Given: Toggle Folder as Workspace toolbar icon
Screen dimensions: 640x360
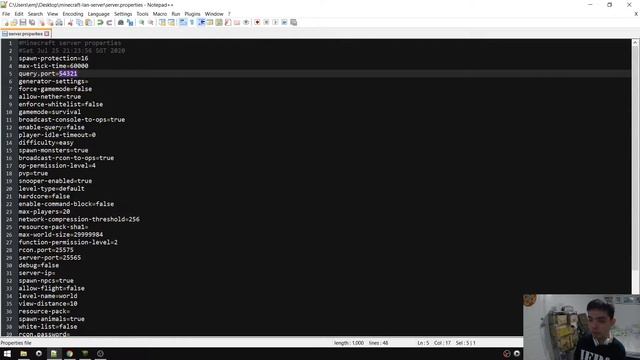Looking at the screenshot, I should (x=237, y=22).
